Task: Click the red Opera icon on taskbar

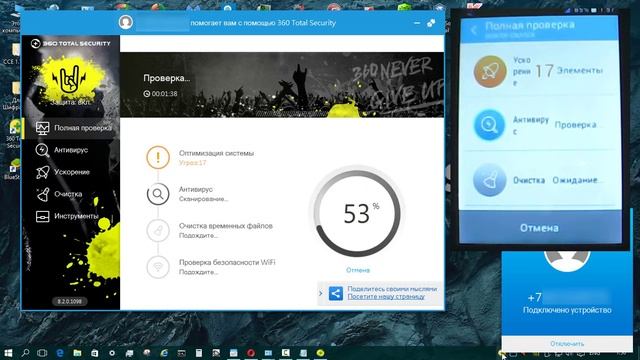Action: 251,353
